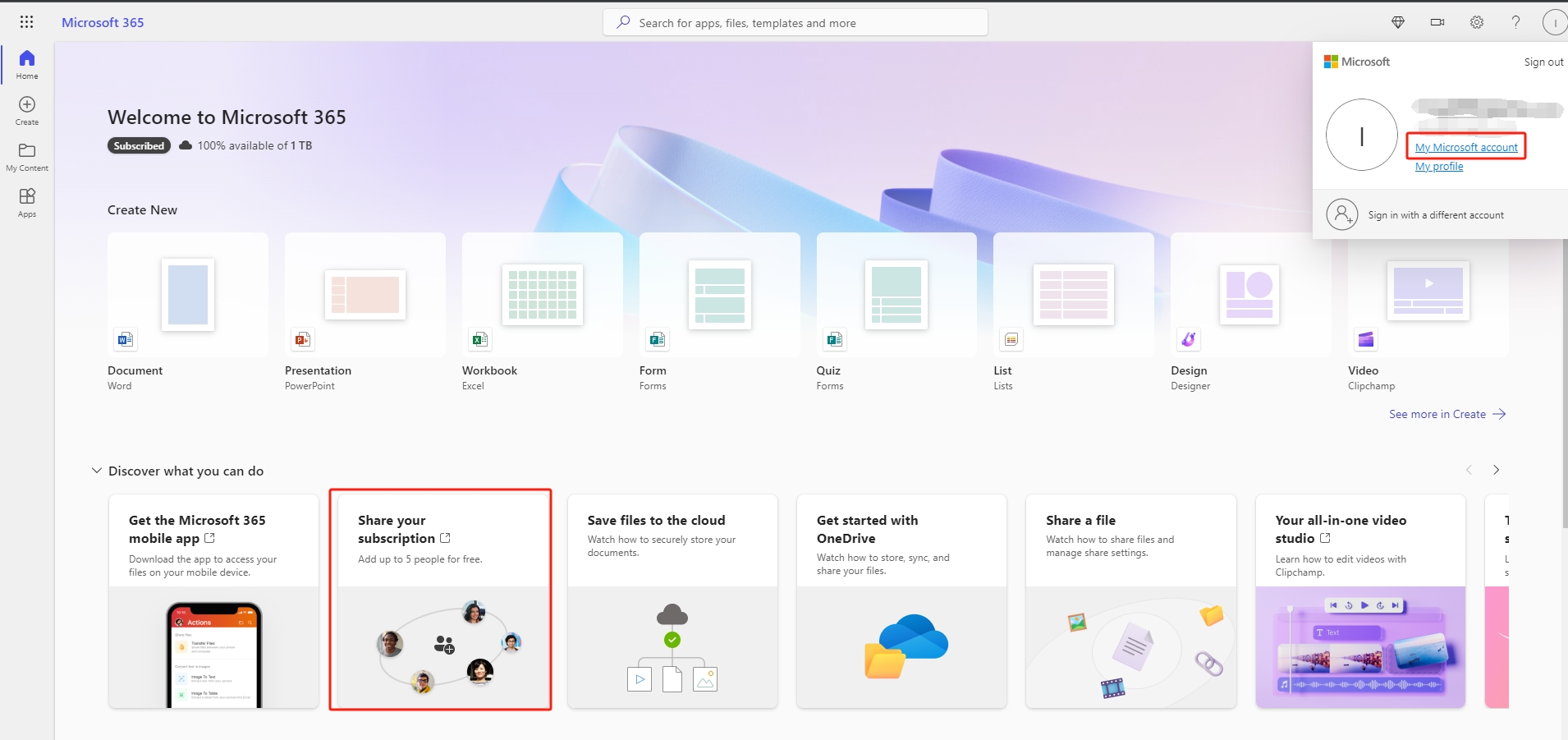The width and height of the screenshot is (1568, 740).
Task: Create a new Form
Action: pyautogui.click(x=720, y=312)
